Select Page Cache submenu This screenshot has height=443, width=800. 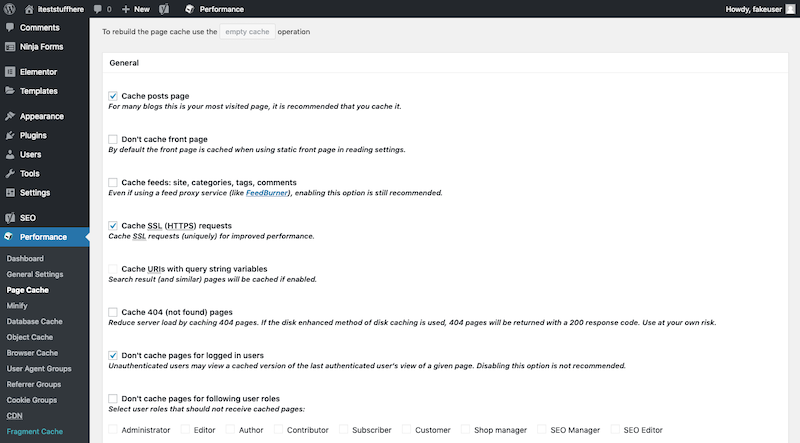[28, 290]
